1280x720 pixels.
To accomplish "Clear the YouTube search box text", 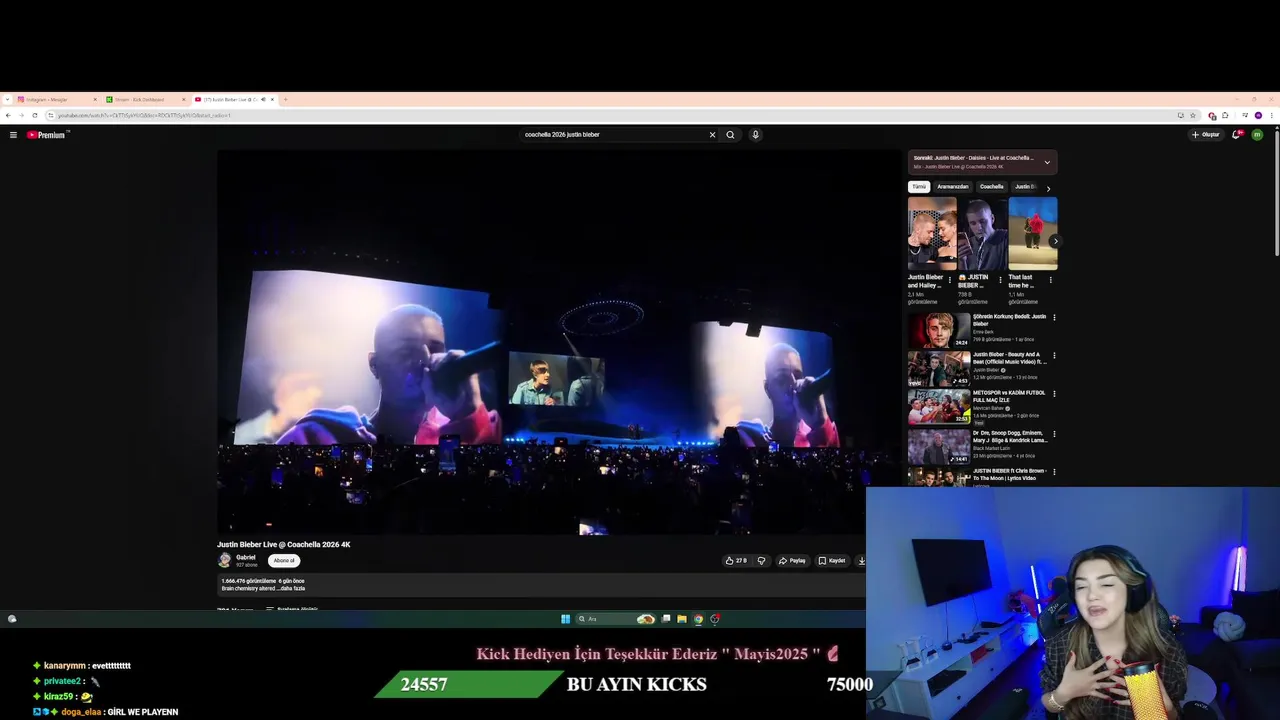I will click(712, 134).
